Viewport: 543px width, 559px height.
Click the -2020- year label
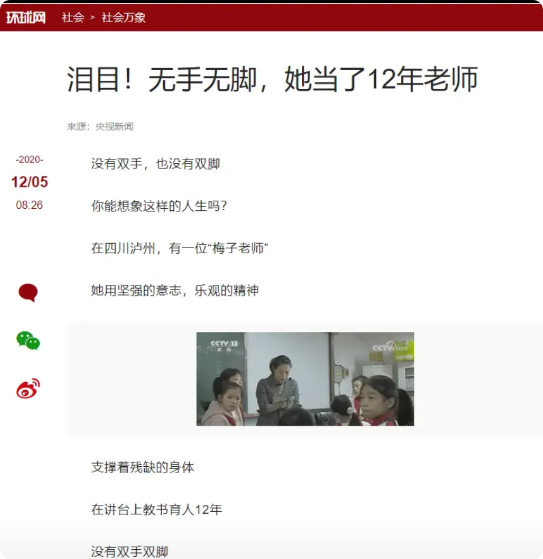pos(29,159)
